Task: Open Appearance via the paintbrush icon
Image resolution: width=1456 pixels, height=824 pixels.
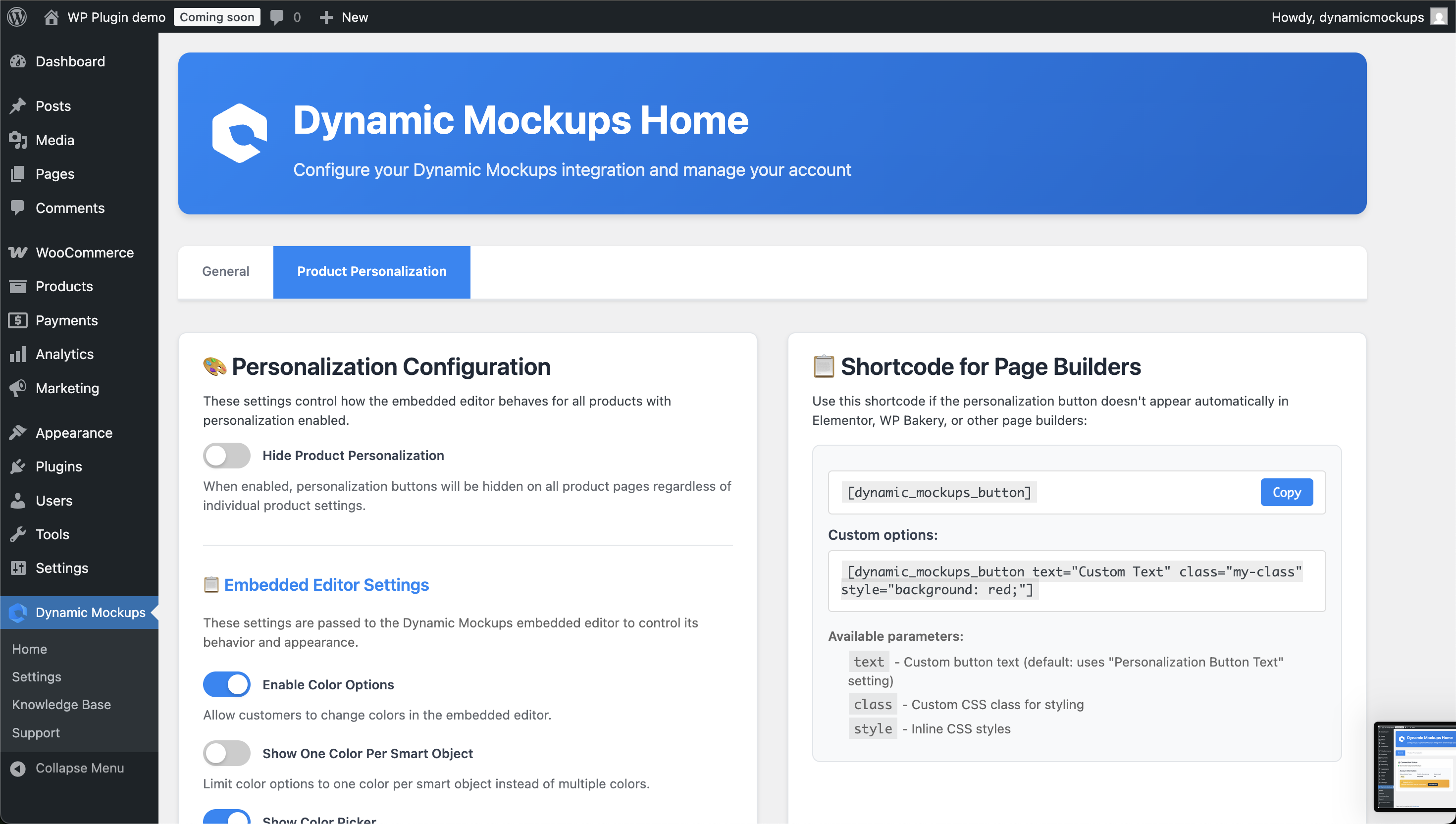Action: click(17, 432)
